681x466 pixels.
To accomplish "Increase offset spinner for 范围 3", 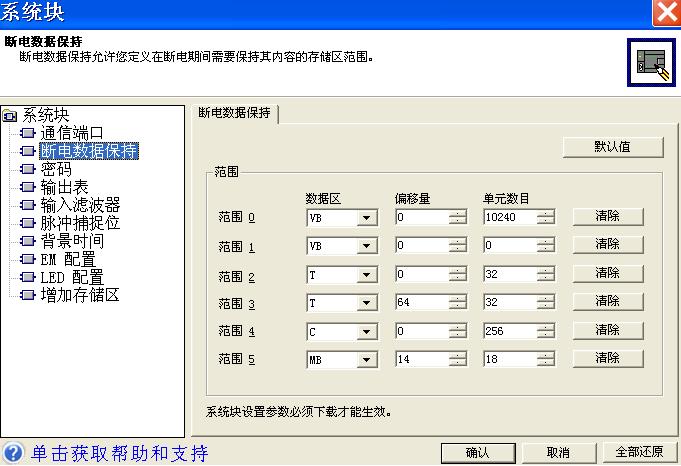I will [457, 297].
